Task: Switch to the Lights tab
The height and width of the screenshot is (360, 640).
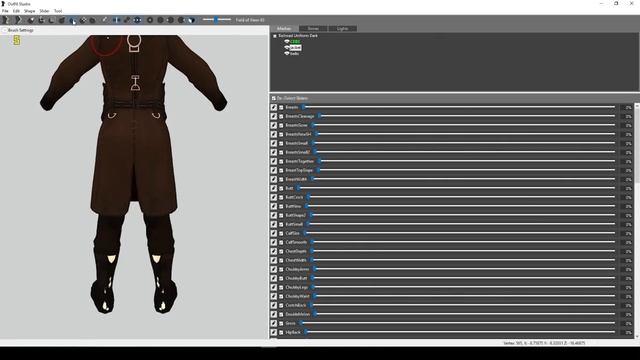Action: click(342, 29)
